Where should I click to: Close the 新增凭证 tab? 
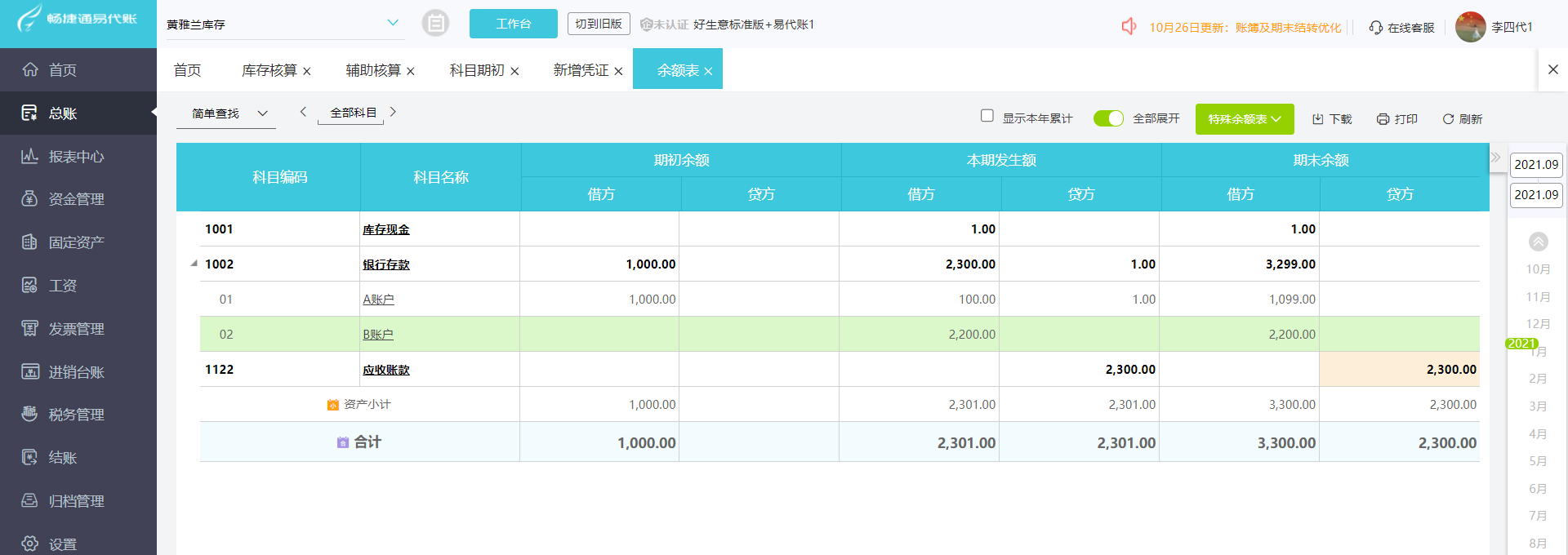618,71
